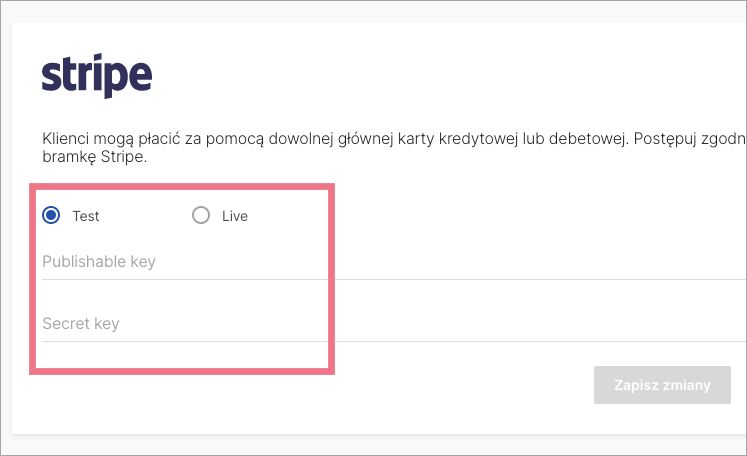The width and height of the screenshot is (747, 456).
Task: Save changes with Zapisz zmiany
Action: tap(662, 385)
